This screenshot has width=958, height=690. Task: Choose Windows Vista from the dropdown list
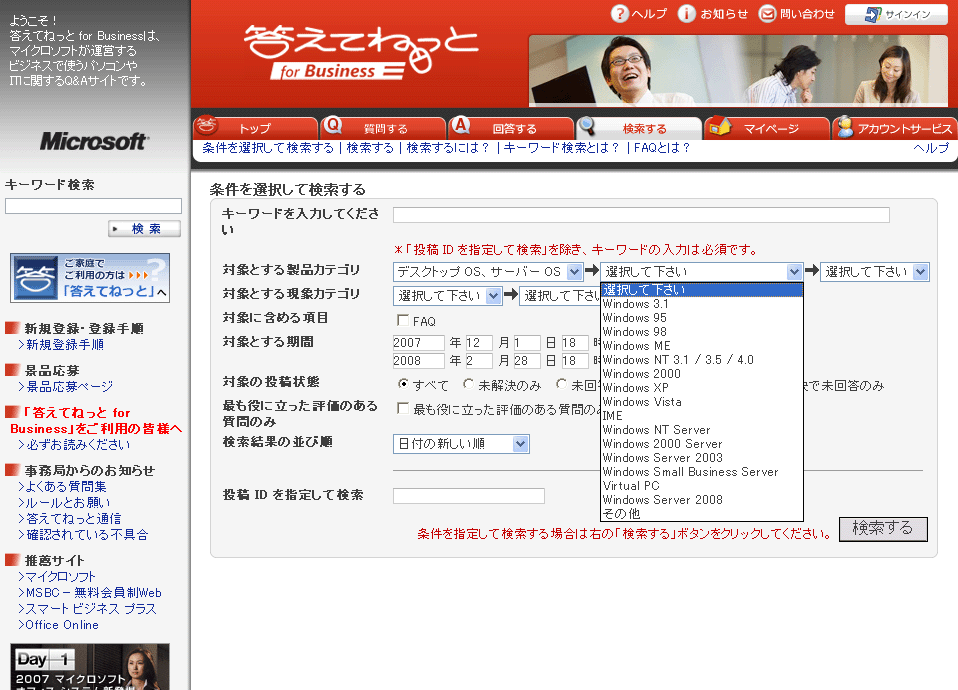tap(642, 402)
